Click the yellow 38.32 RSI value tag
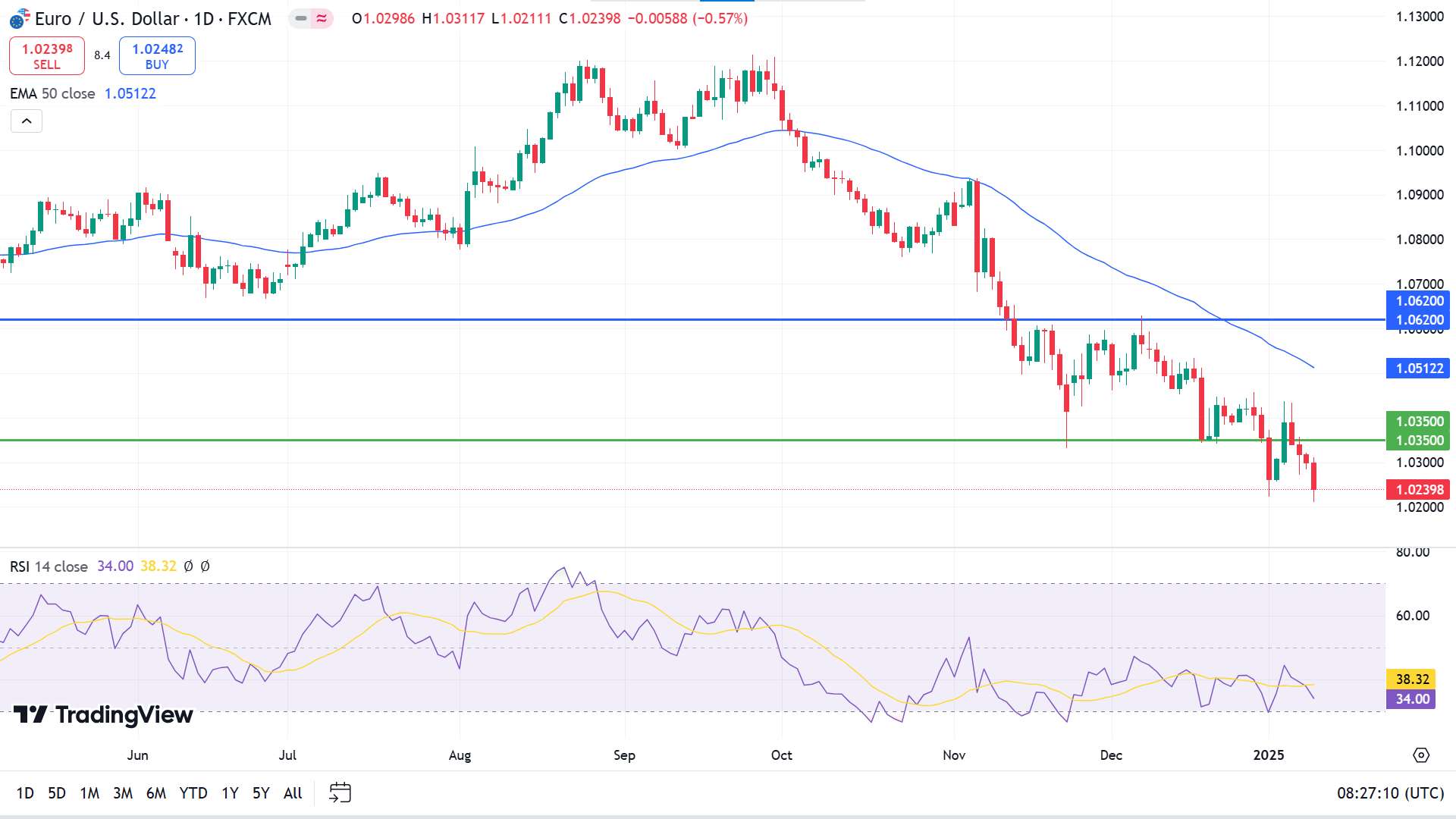Viewport: 1456px width, 819px height. click(x=1412, y=679)
